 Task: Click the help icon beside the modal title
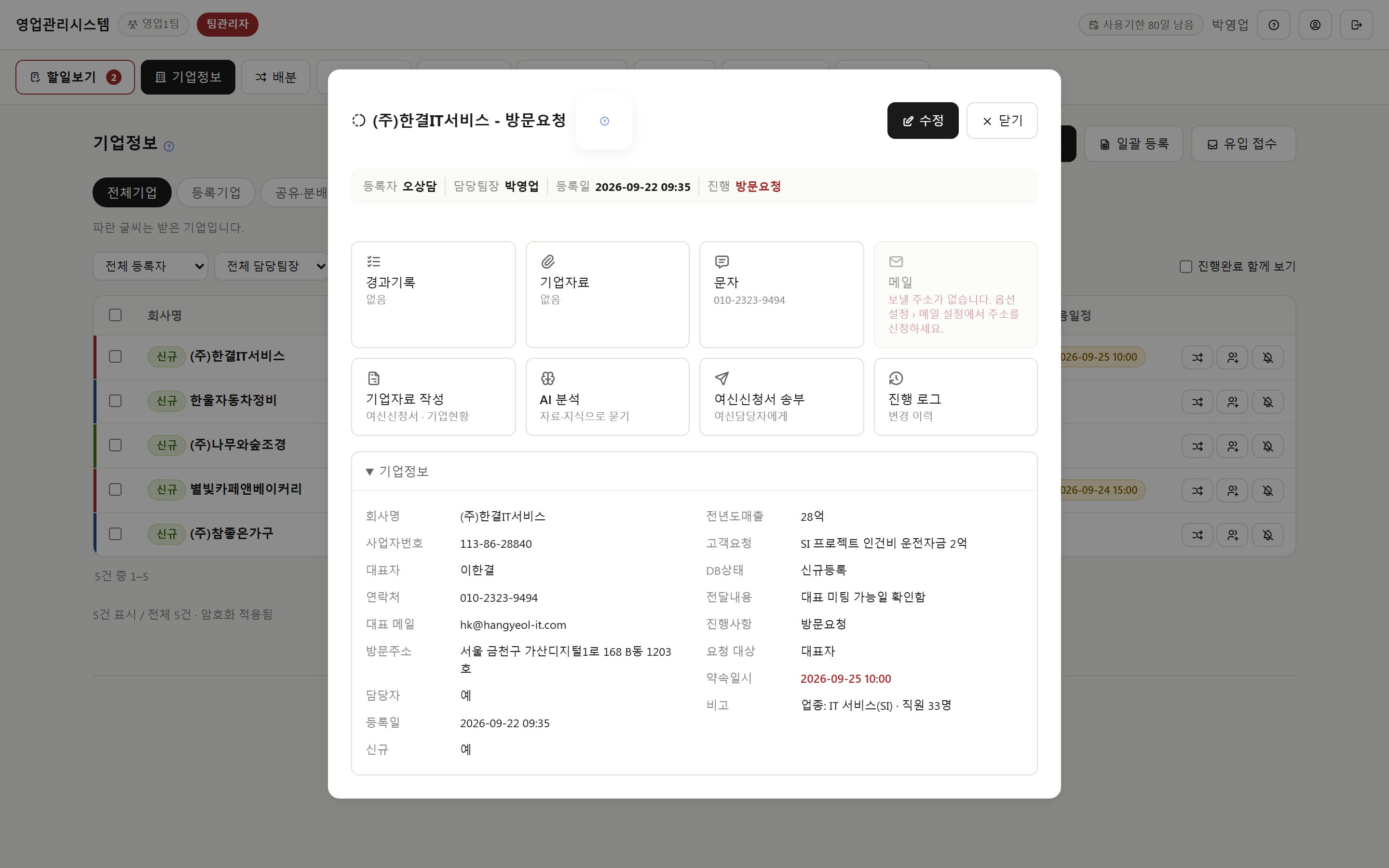[604, 121]
